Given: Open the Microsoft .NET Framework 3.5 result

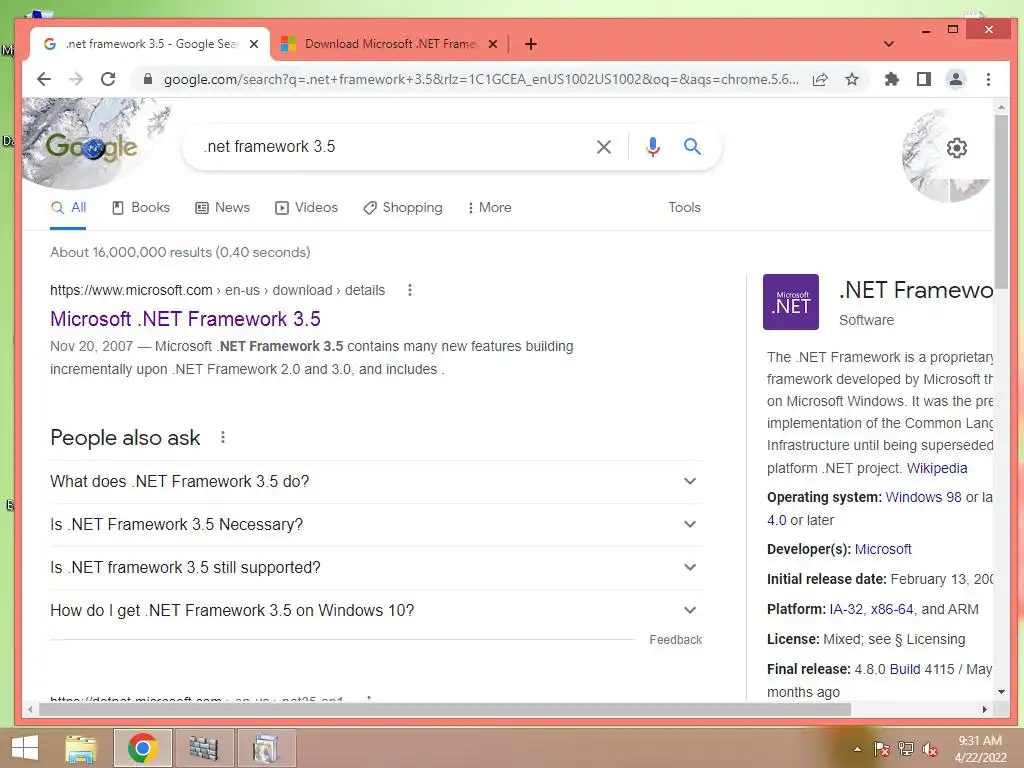Looking at the screenshot, I should click(x=185, y=319).
